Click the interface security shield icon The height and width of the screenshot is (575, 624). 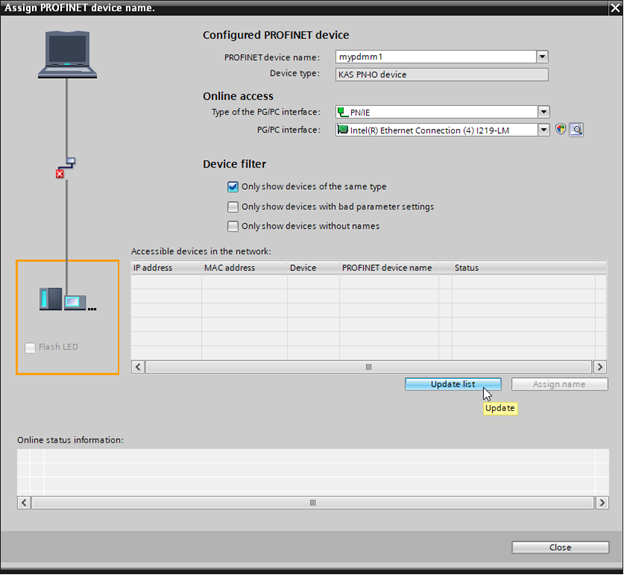pos(560,129)
